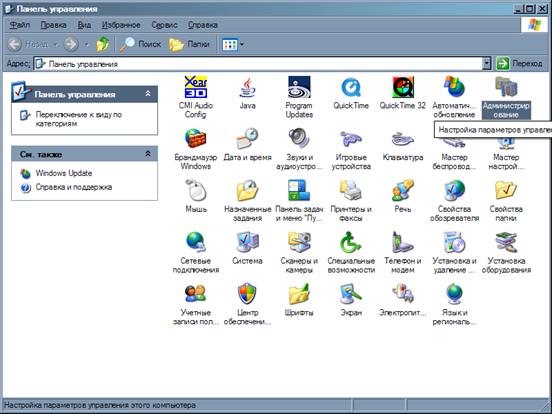Expand the views button dropdown arrow
This screenshot has height=414, width=552.
pos(242,44)
